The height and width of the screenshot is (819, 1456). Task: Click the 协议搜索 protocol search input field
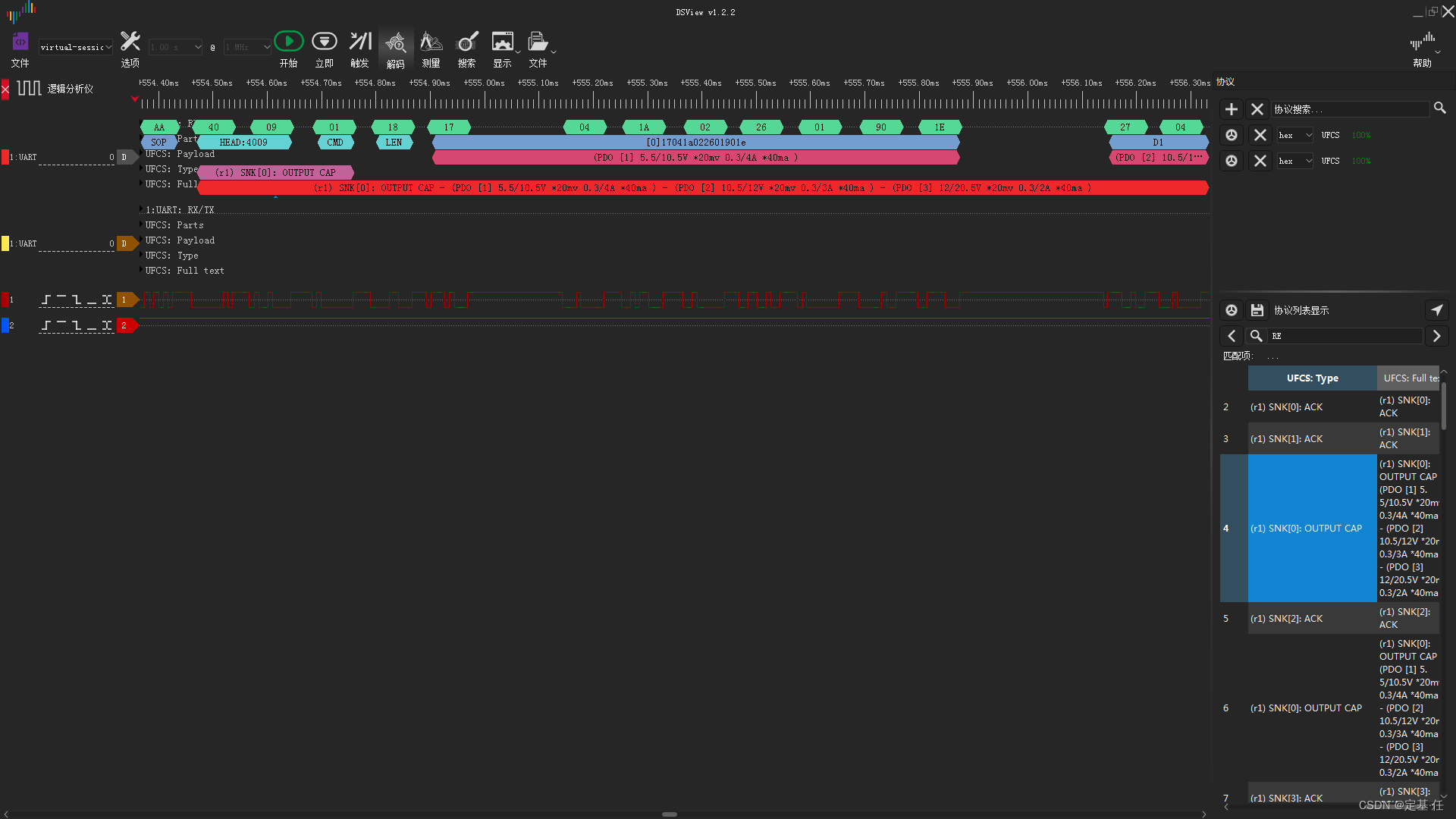click(x=1350, y=109)
